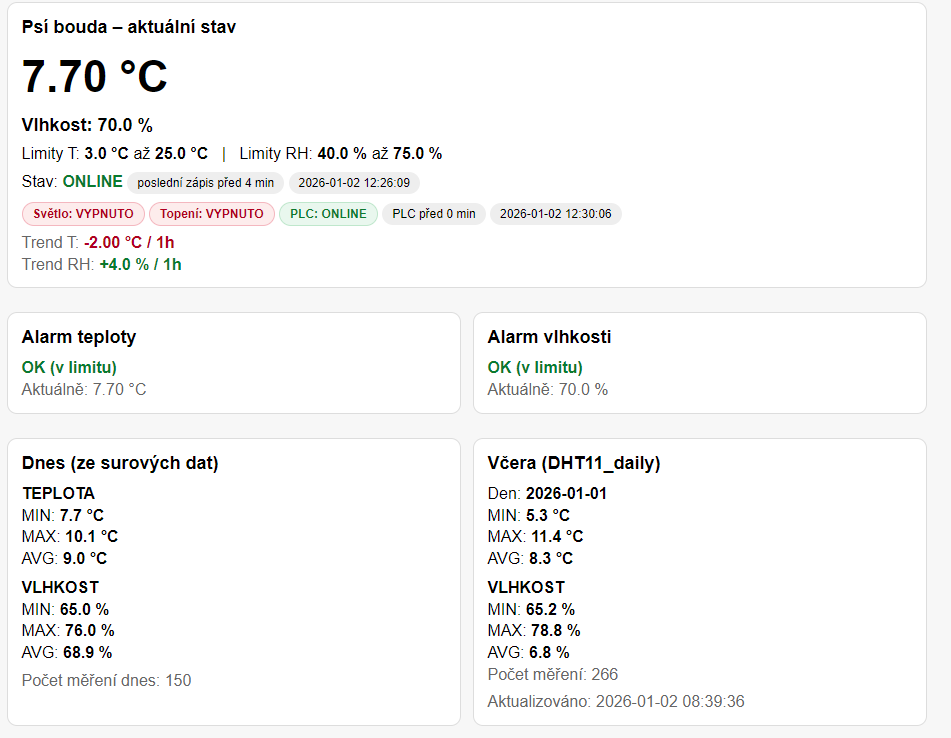
Task: Click the 'Psí bouda – aktuální stav' heading
Action: (x=129, y=27)
